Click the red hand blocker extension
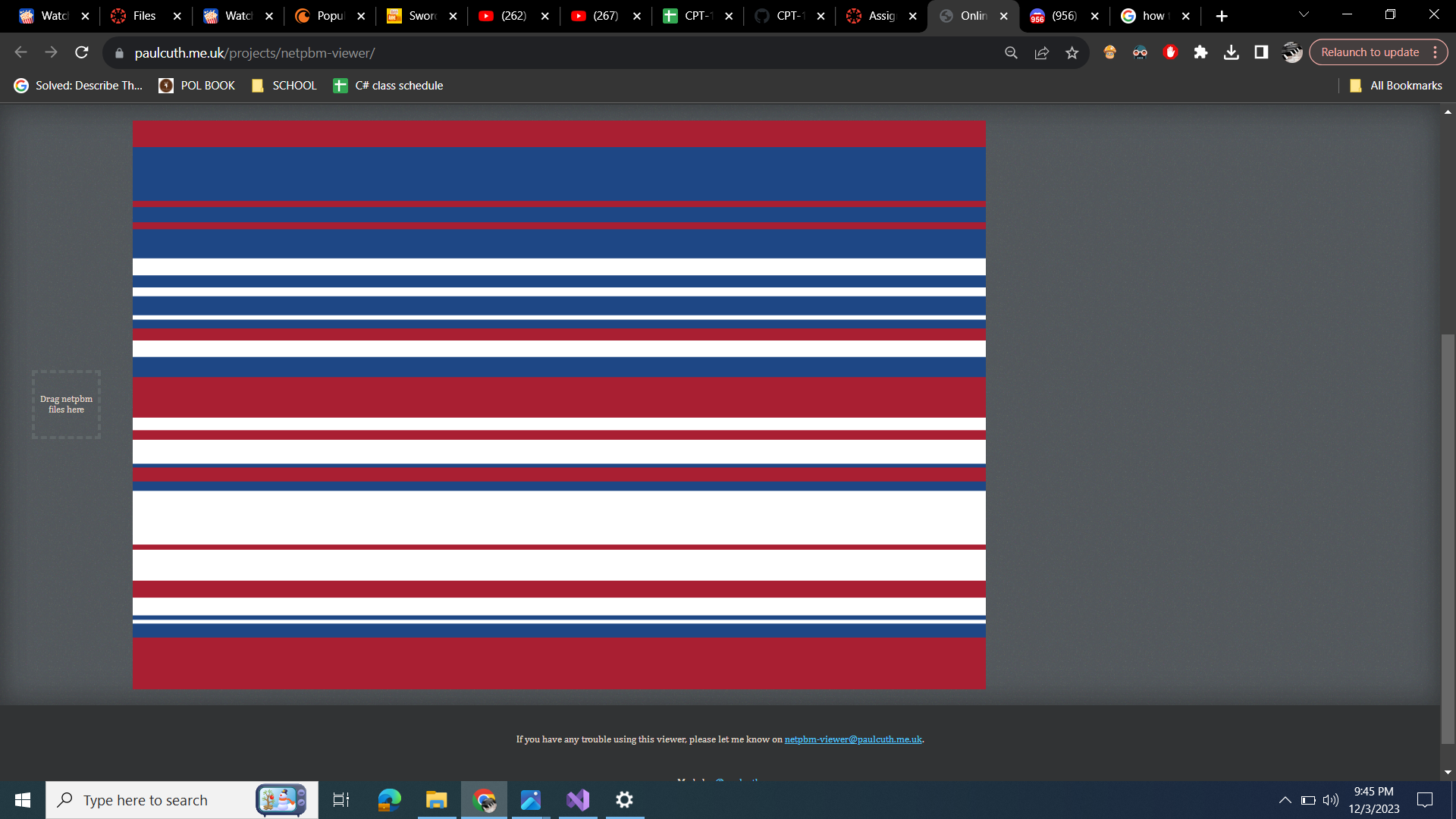 (x=1170, y=52)
